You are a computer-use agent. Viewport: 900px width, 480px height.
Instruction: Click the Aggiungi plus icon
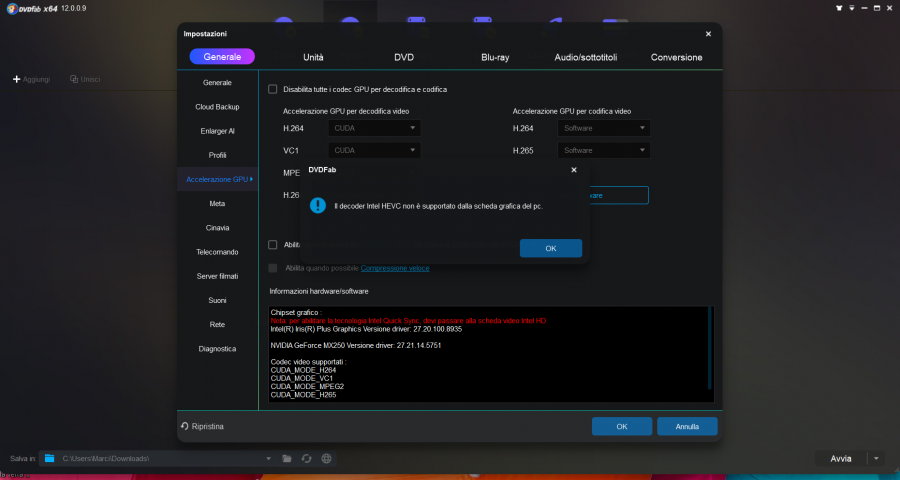point(17,79)
